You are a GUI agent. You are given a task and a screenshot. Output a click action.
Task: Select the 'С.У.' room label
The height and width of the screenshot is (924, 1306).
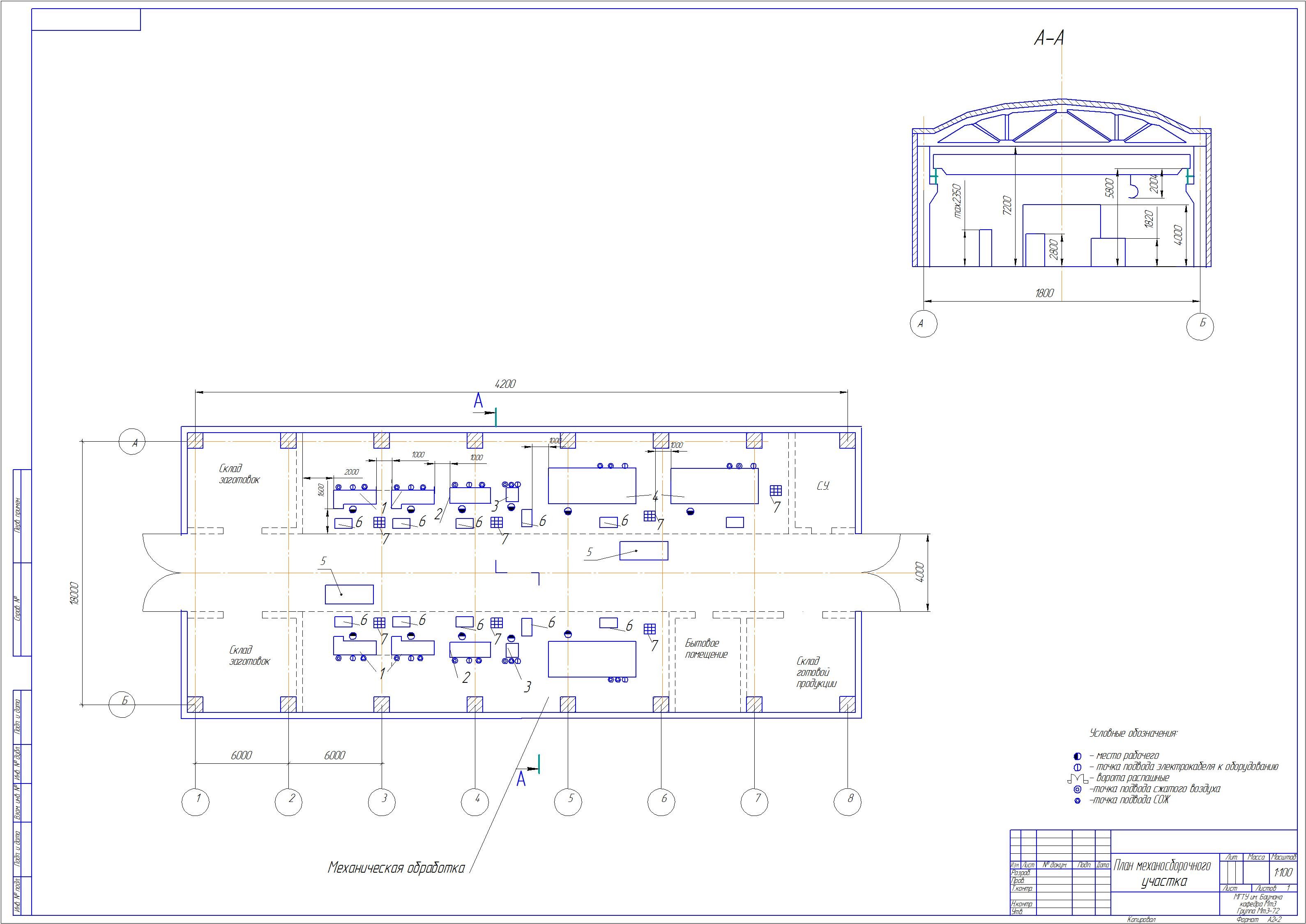click(x=823, y=485)
